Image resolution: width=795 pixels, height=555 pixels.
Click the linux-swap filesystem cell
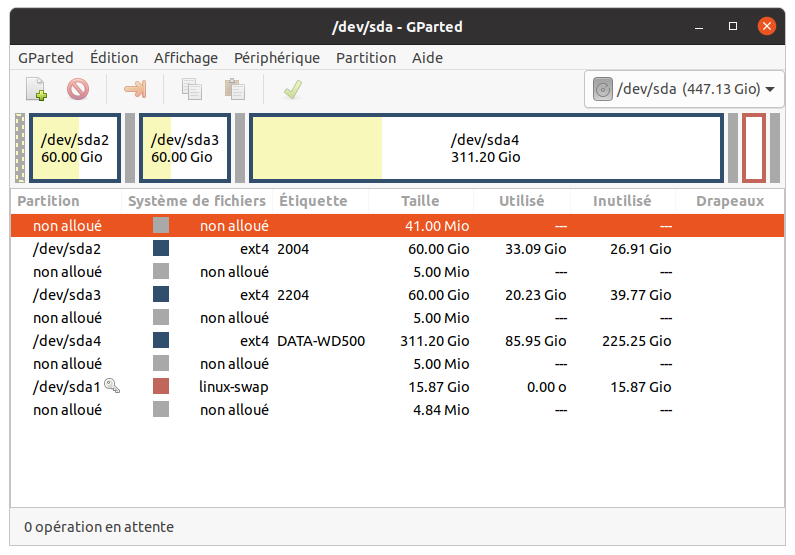[x=234, y=387]
